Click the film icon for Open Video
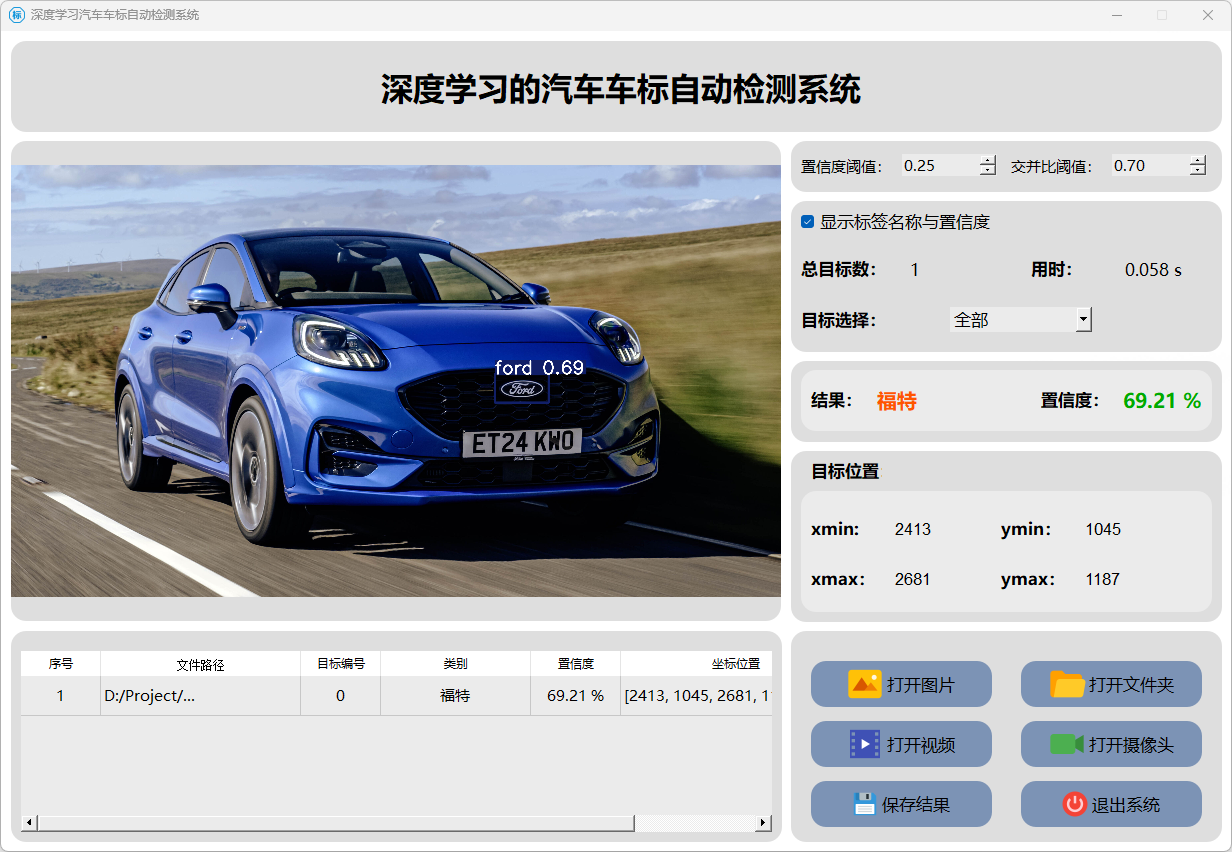 864,744
